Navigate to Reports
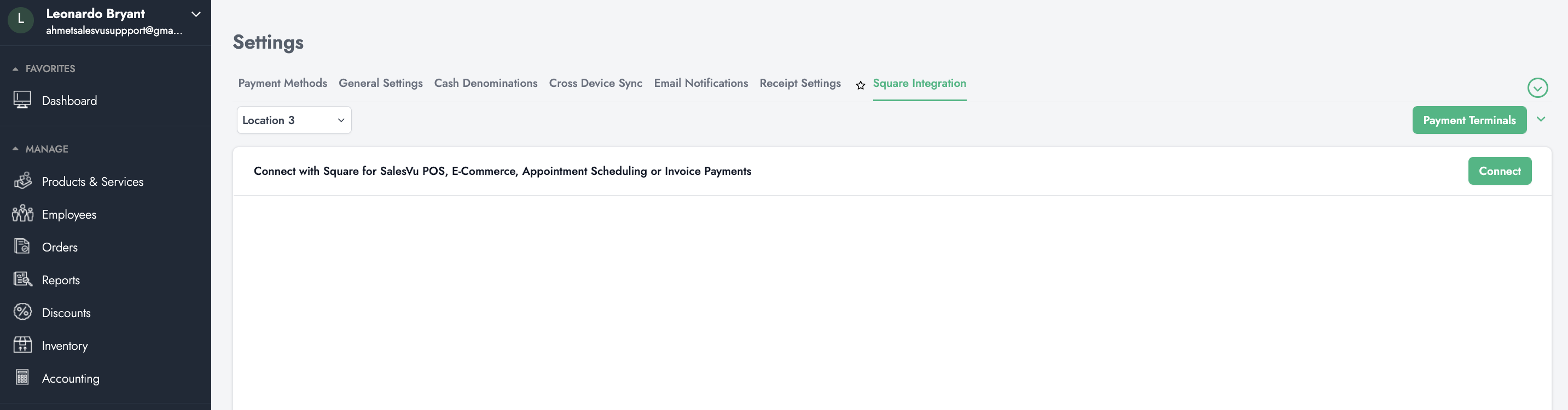1568x410 pixels. click(61, 280)
